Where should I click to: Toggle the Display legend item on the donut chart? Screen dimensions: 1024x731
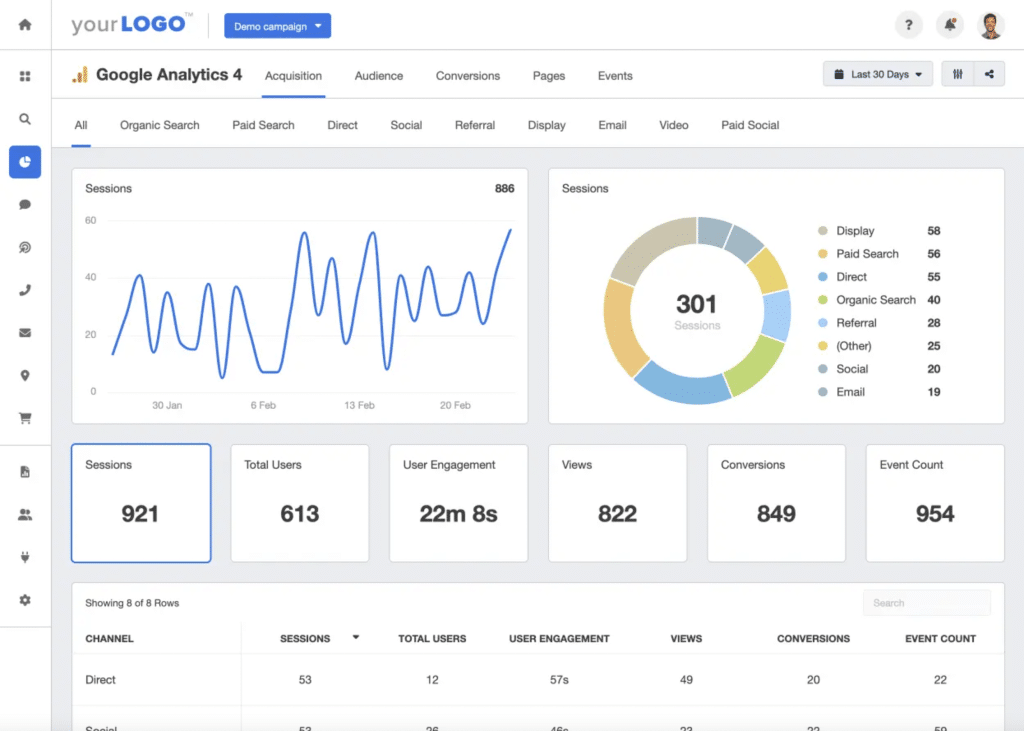click(x=855, y=230)
